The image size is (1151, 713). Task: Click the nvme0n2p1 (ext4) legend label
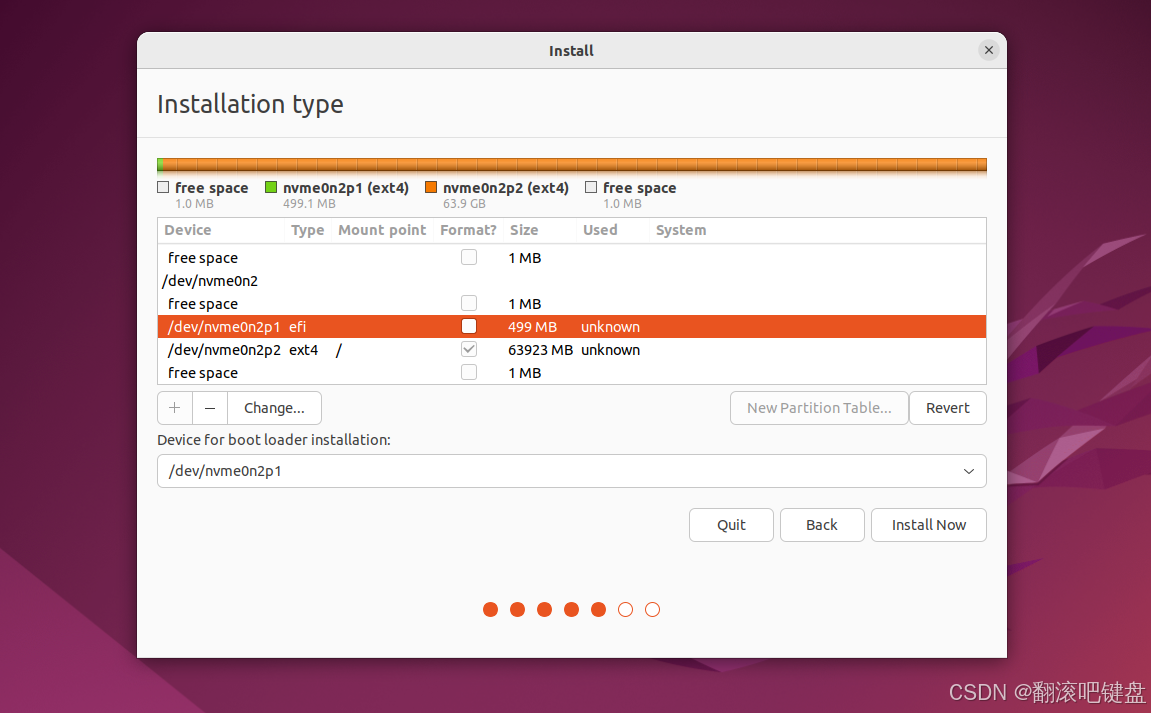(x=346, y=188)
